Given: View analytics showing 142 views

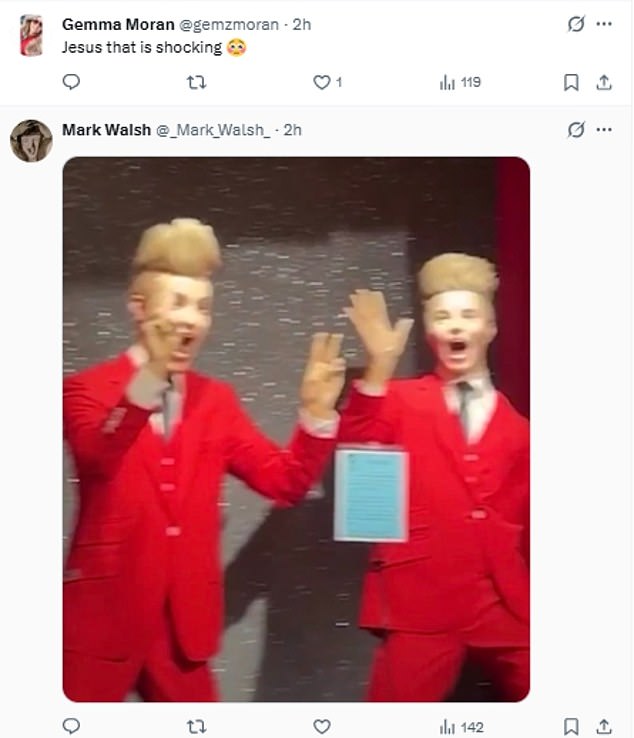Looking at the screenshot, I should coord(461,727).
